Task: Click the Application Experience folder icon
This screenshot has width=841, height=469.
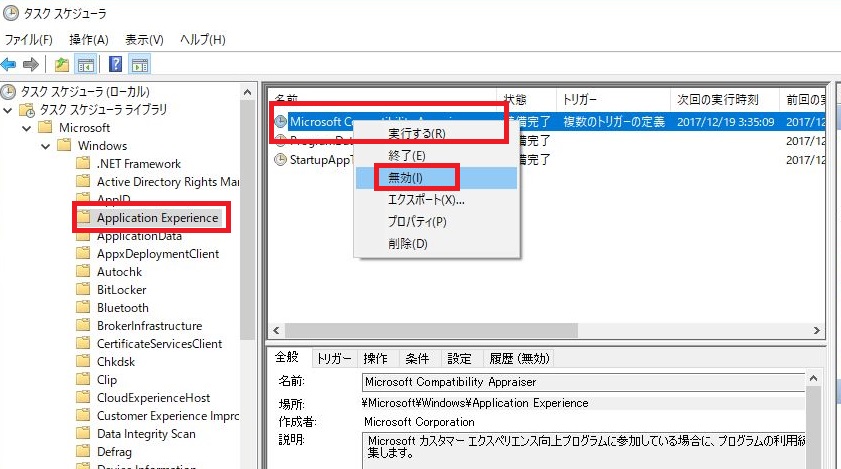Action: (83, 217)
